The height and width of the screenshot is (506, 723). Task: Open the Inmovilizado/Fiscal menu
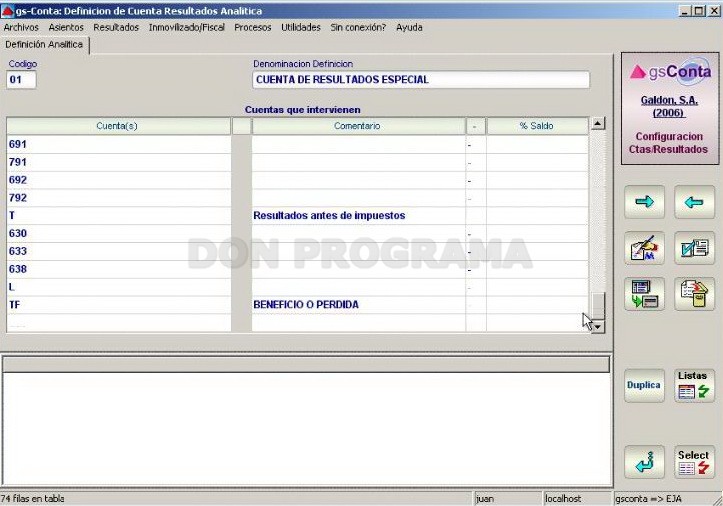click(186, 27)
